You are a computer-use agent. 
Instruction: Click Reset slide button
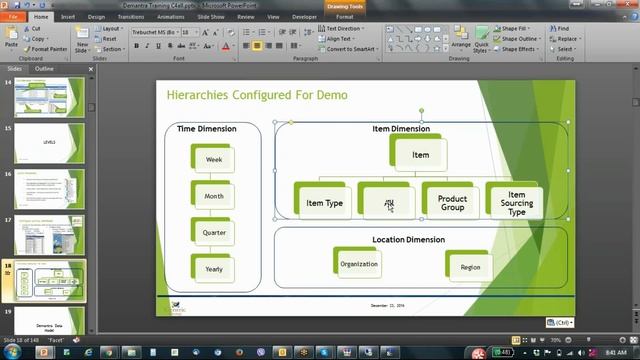(x=106, y=39)
